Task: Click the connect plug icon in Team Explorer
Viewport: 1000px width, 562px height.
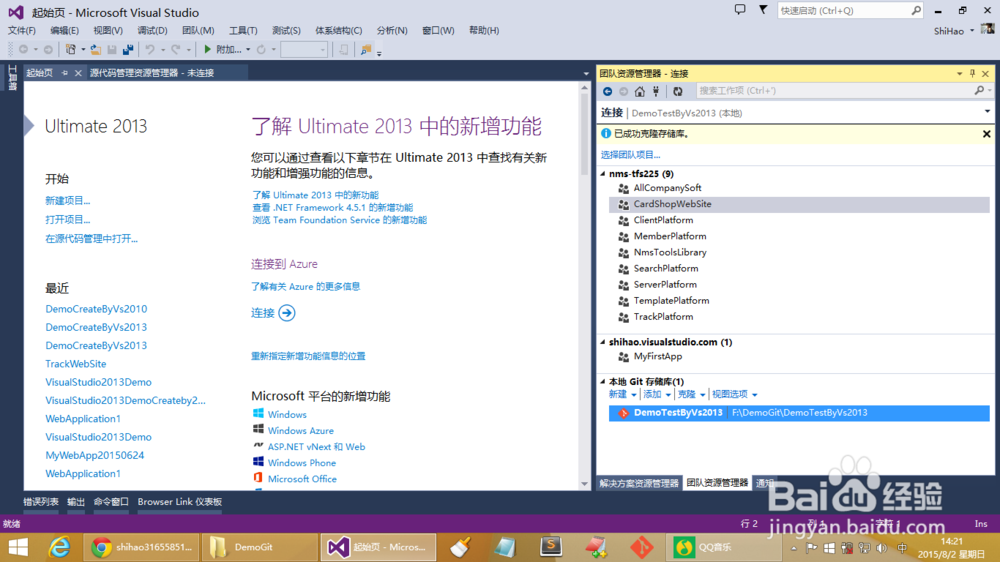Action: pyautogui.click(x=656, y=91)
